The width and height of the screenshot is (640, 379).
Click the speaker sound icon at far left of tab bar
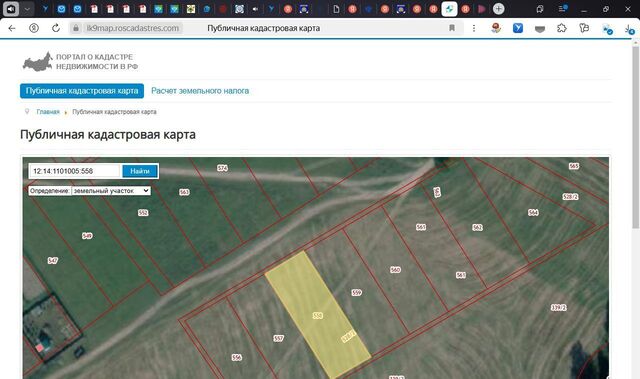click(x=11, y=9)
